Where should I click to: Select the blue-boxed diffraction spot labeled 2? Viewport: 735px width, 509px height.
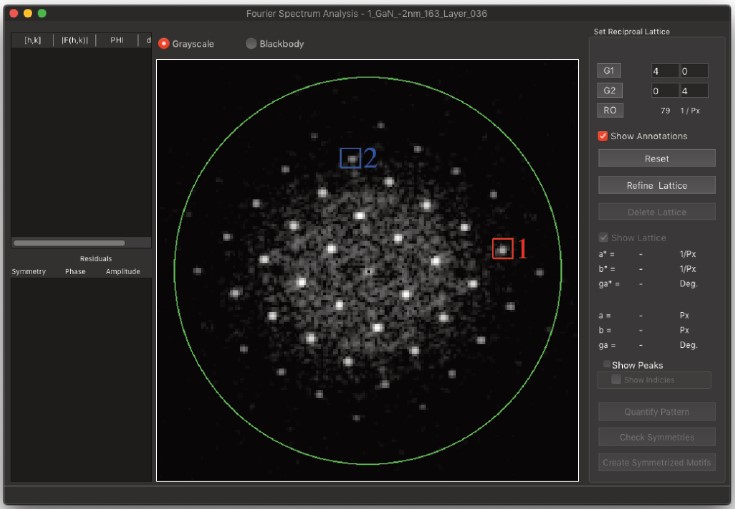(351, 158)
